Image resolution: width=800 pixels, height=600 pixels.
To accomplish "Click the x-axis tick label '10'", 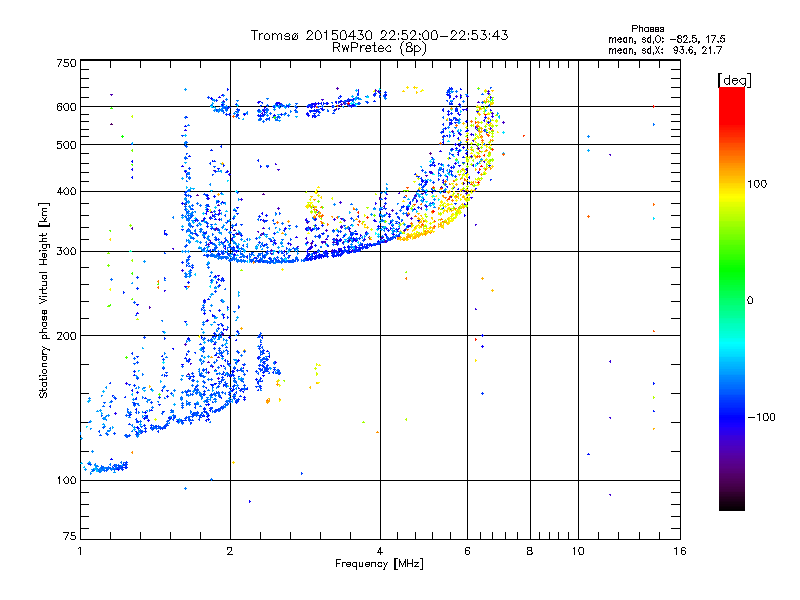I will 578,551.
